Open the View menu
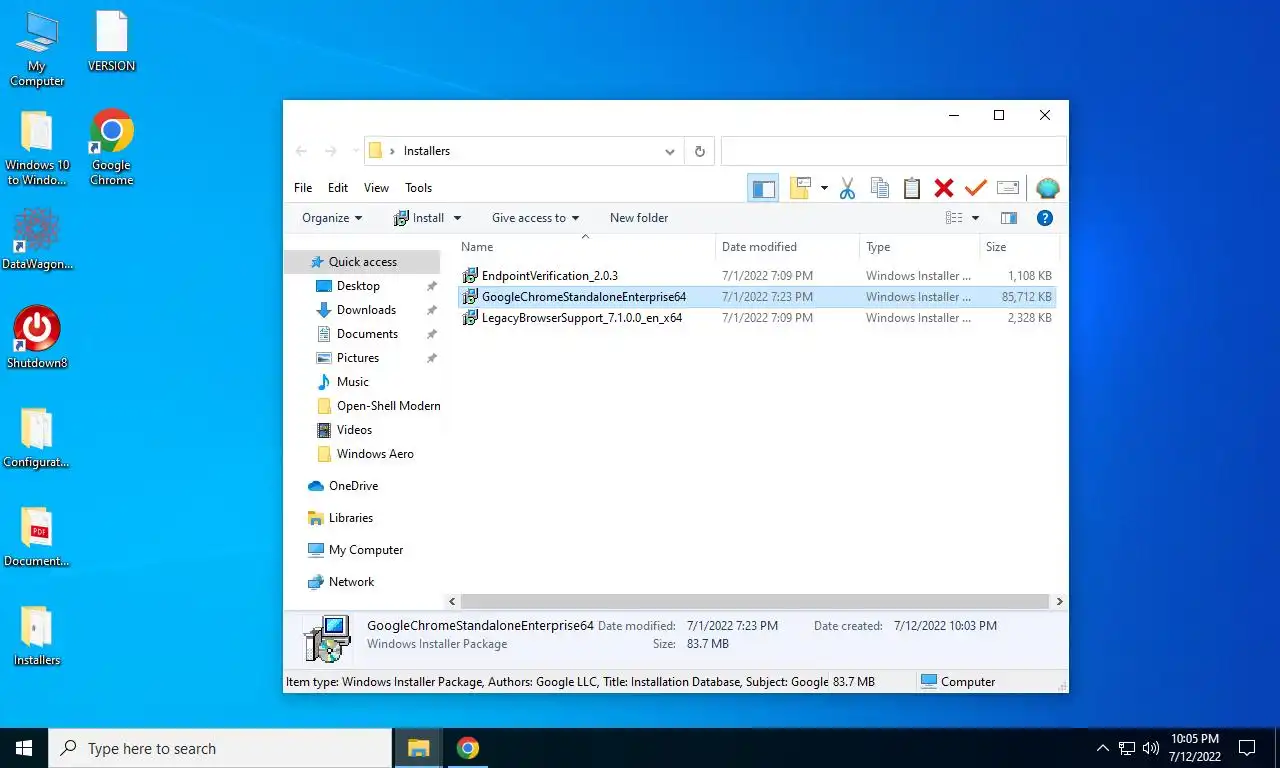The height and width of the screenshot is (768, 1280). (376, 188)
